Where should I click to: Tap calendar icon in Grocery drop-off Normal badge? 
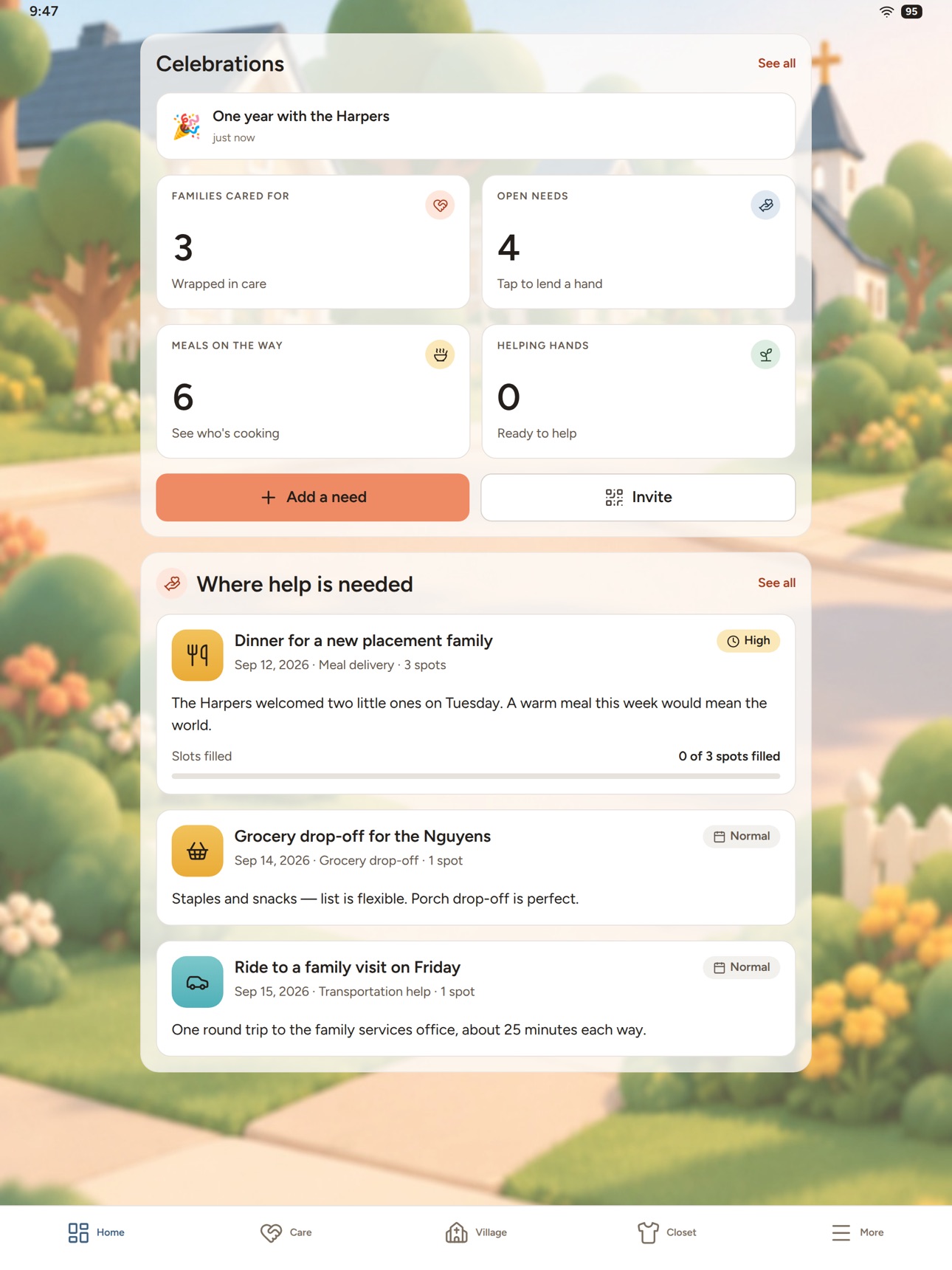[x=719, y=837]
